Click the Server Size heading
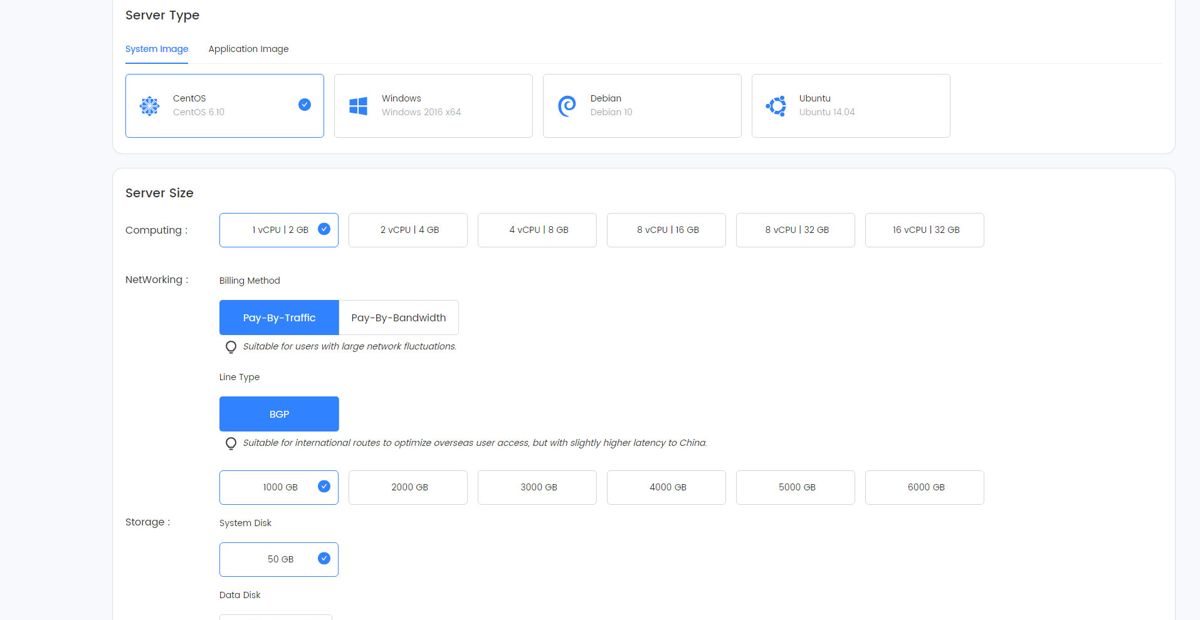This screenshot has width=1200, height=620. (159, 193)
